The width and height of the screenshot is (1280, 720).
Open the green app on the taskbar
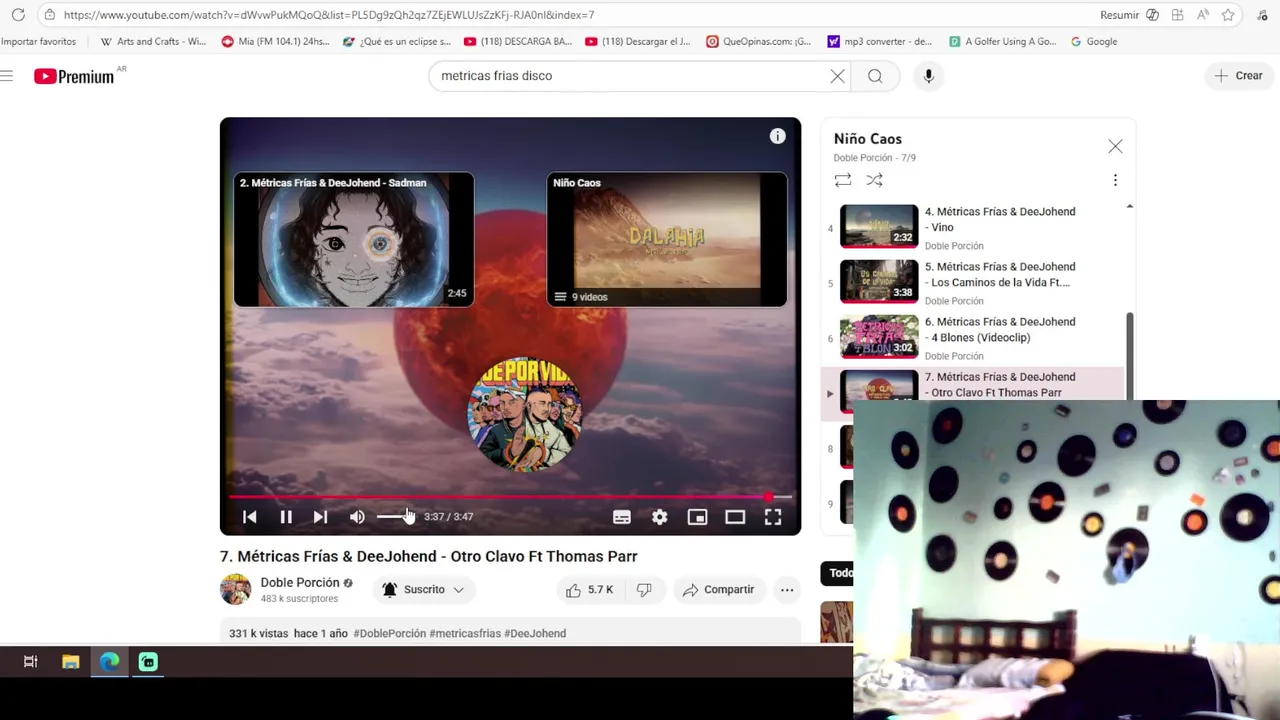(148, 662)
